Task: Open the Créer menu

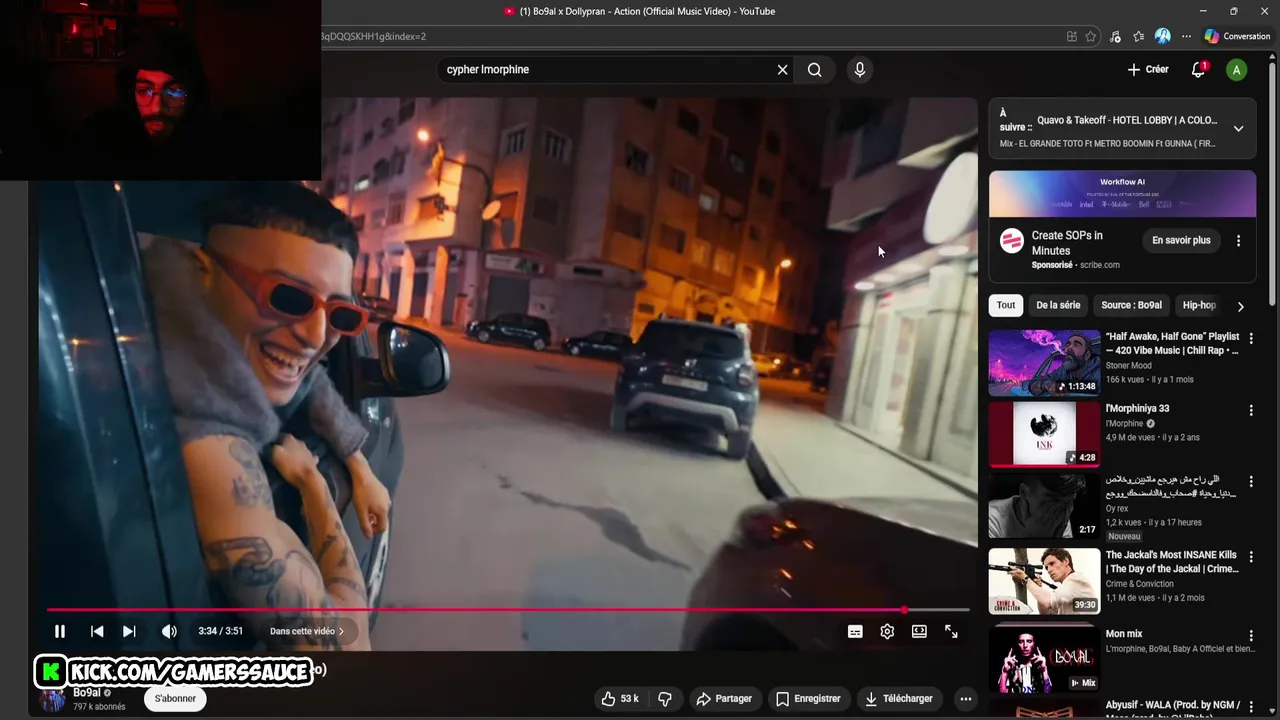Action: coord(1147,69)
